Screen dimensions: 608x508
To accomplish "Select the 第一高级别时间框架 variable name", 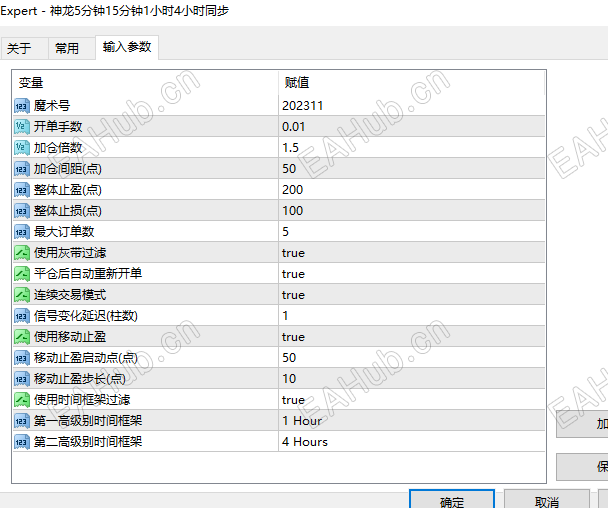I will 88,420.
